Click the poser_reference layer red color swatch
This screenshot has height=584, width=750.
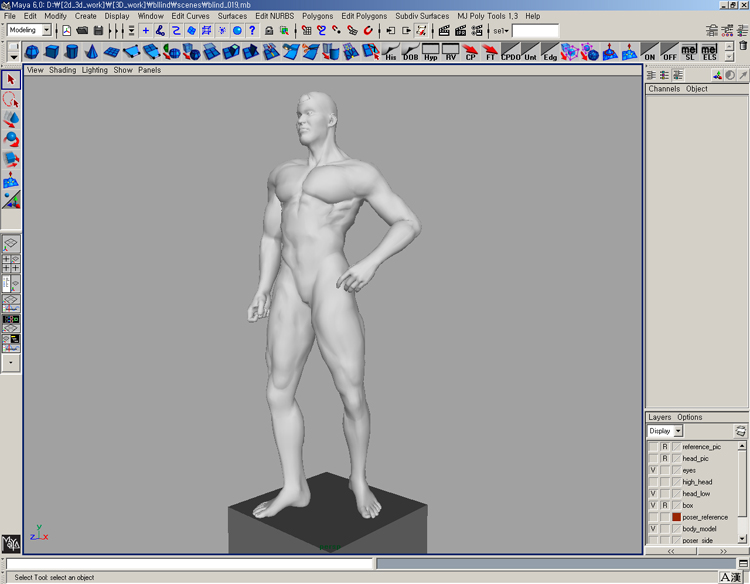676,517
